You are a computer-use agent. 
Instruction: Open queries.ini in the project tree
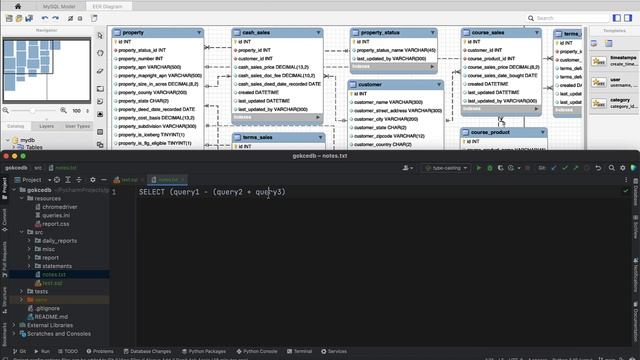tap(52, 216)
